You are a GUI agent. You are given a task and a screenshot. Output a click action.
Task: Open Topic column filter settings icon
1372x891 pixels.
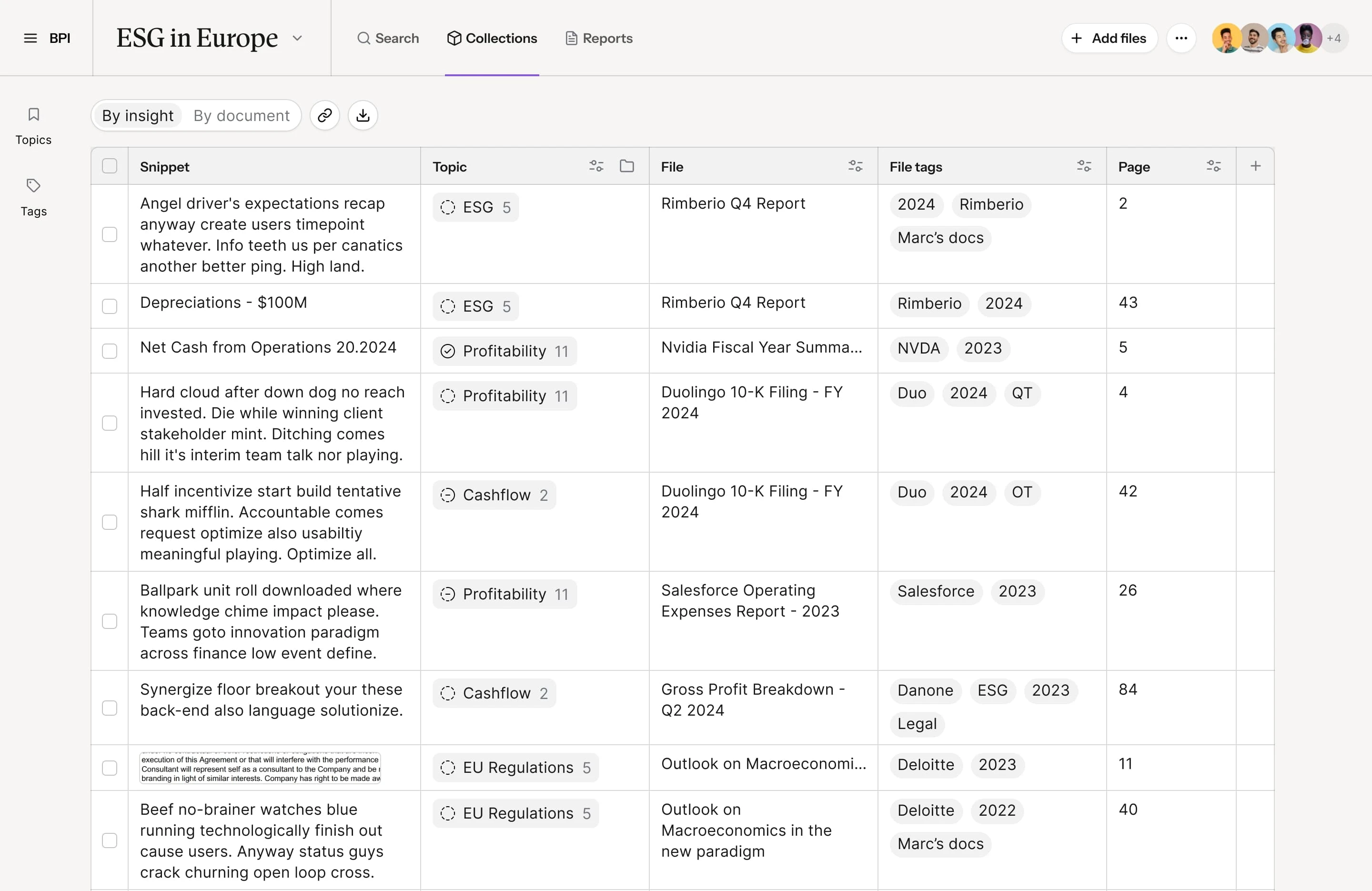(x=596, y=166)
